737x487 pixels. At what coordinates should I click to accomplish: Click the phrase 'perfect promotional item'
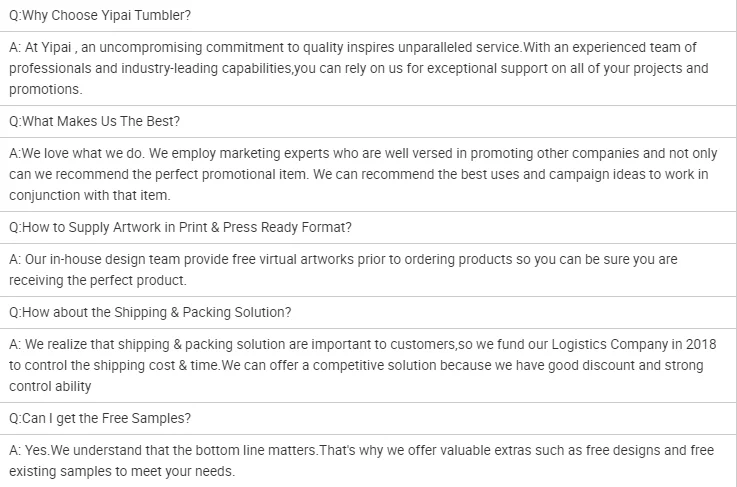[x=231, y=174]
